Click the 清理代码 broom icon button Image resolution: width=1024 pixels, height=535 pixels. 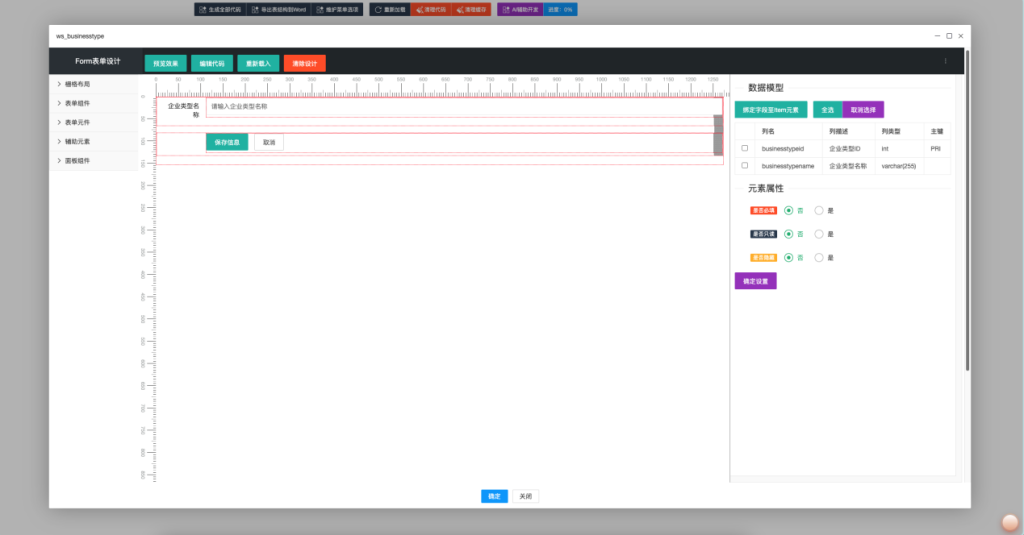point(430,9)
